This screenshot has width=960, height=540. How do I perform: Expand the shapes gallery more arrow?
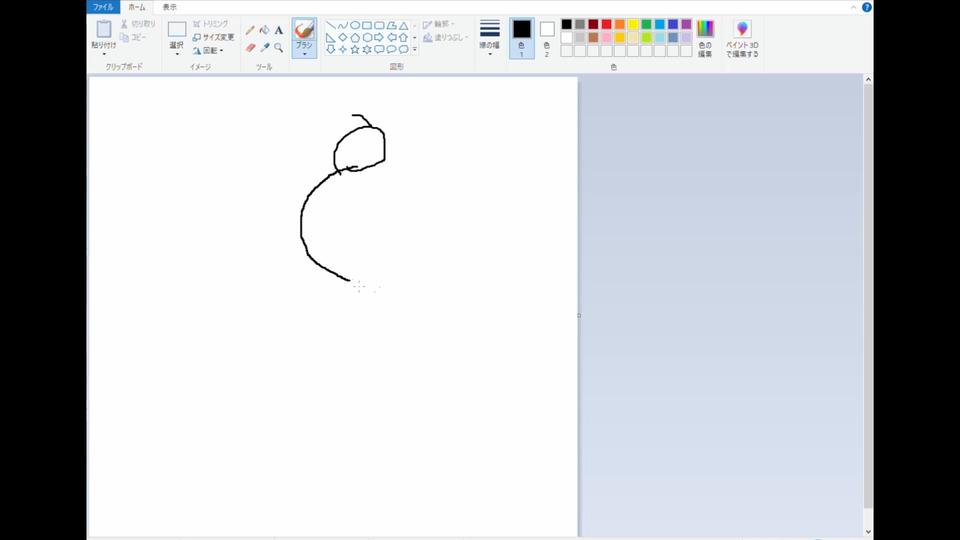414,49
